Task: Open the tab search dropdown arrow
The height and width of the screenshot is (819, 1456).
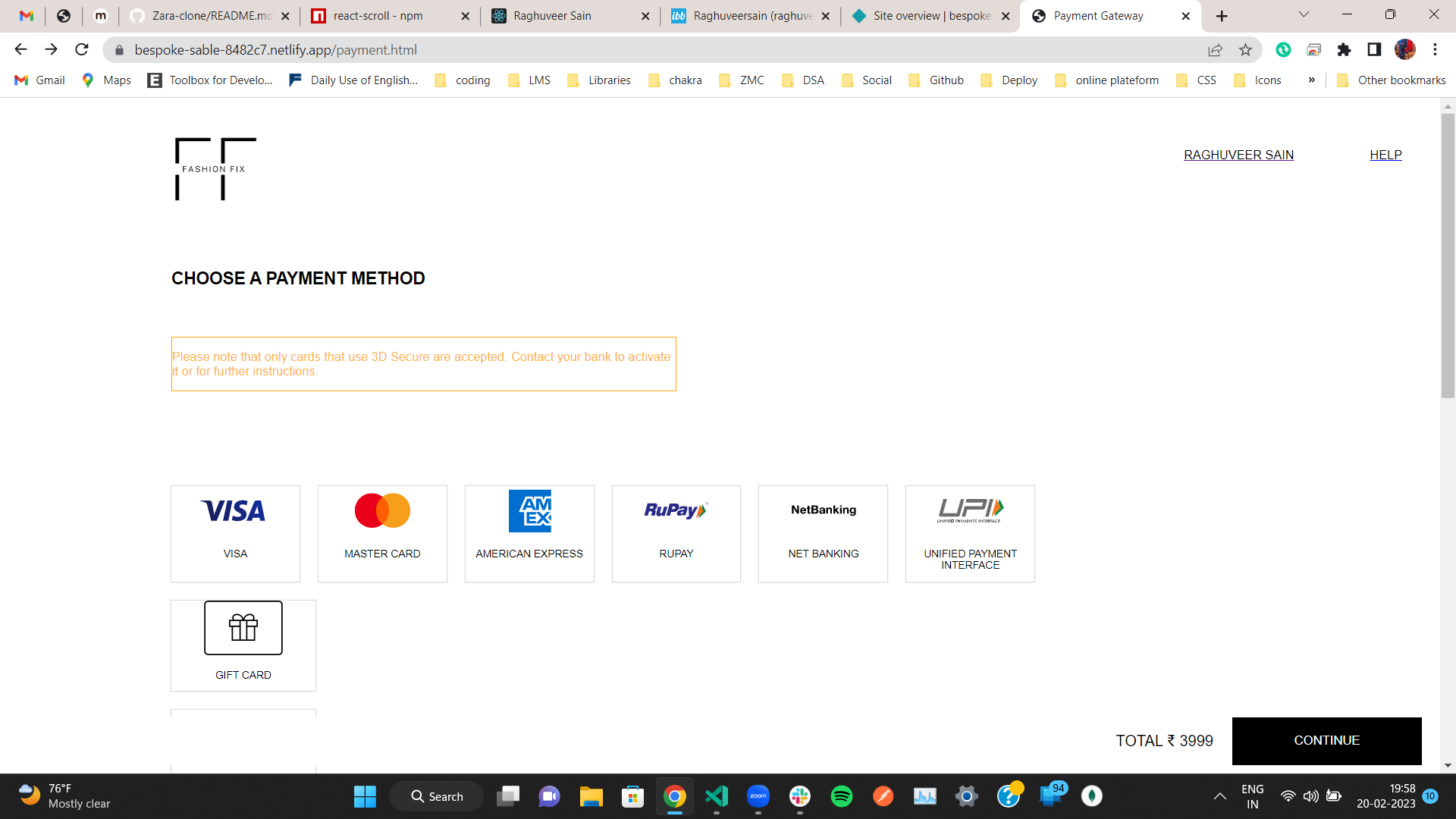Action: coord(1304,14)
